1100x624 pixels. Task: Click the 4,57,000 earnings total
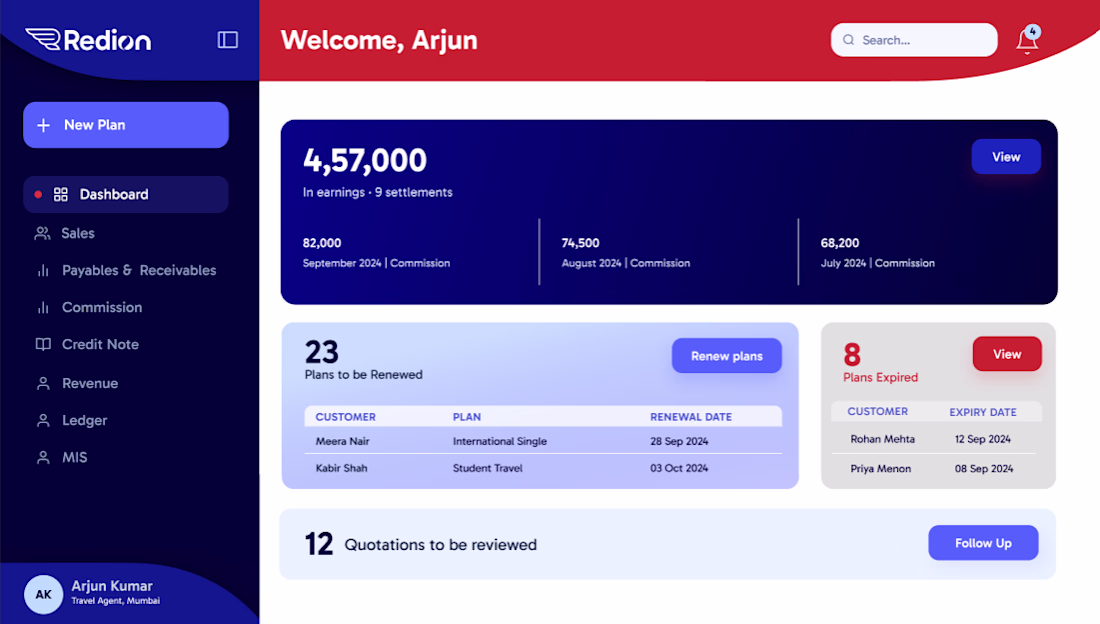coord(365,161)
